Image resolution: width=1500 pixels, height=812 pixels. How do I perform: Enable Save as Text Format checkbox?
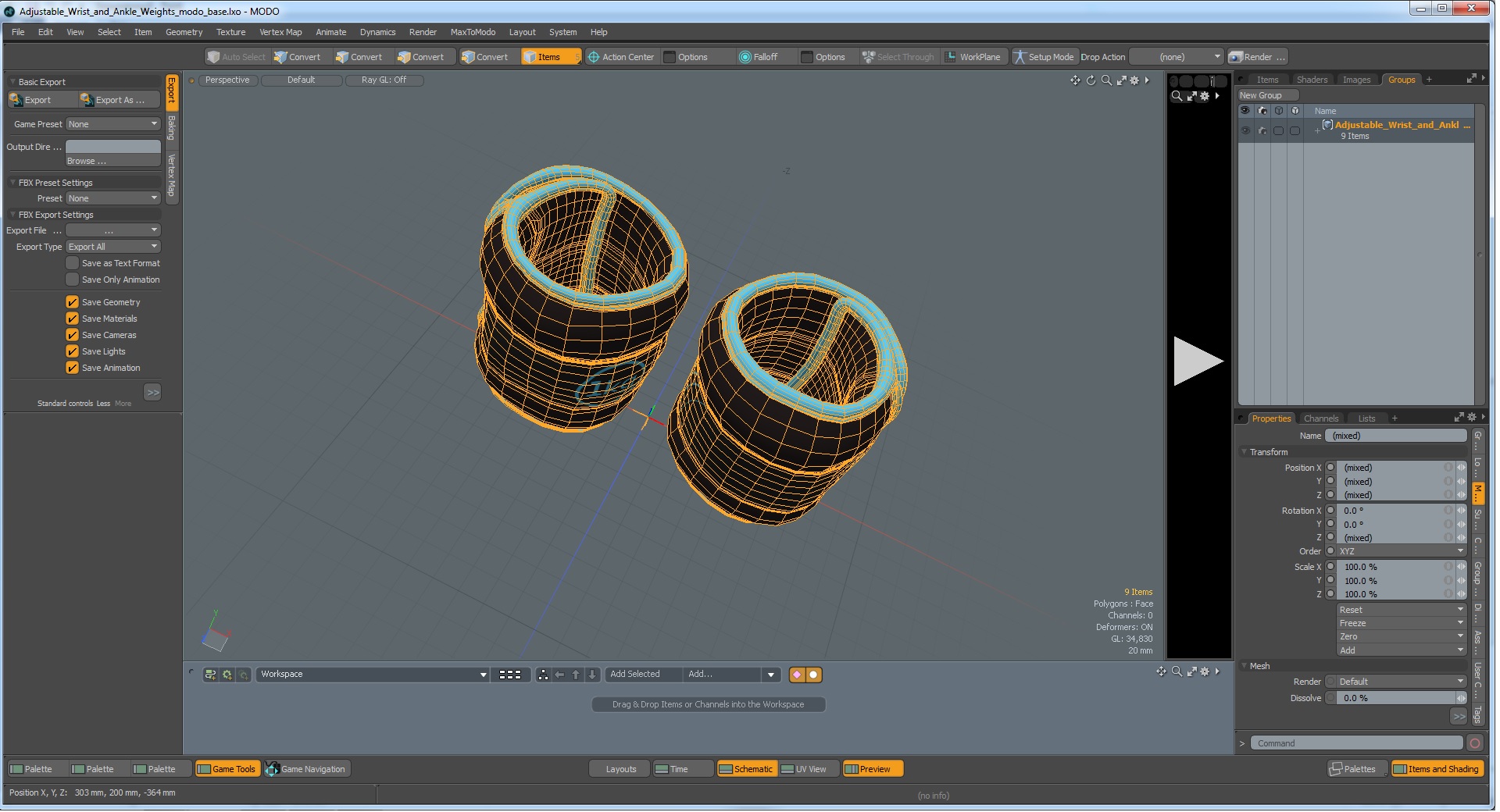73,263
